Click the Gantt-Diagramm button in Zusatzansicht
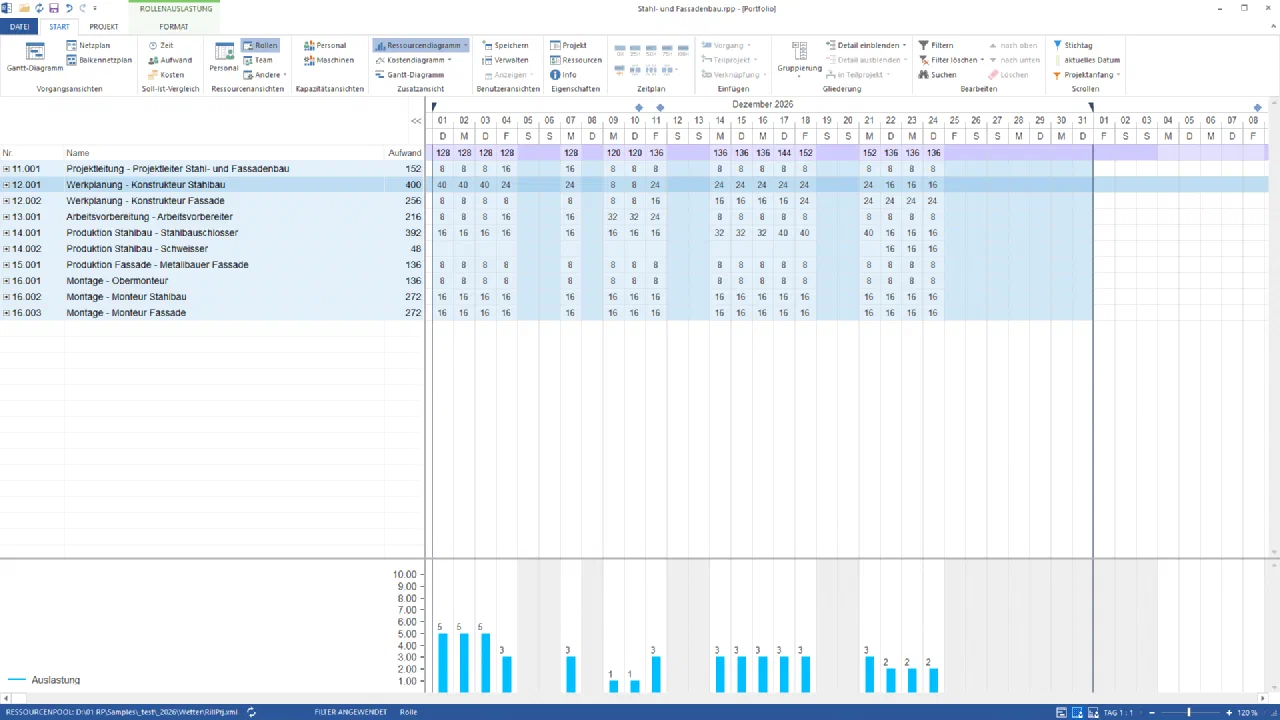This screenshot has height=720, width=1280. [409, 75]
